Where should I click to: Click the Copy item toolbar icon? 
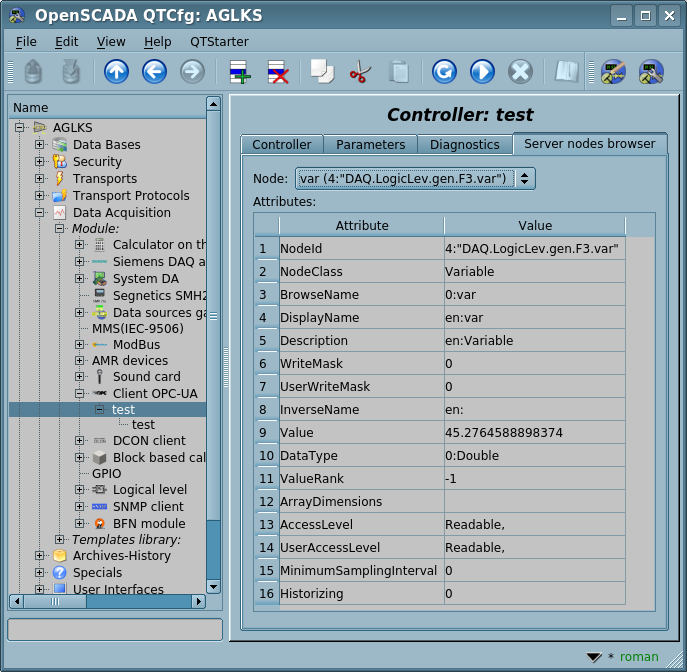[321, 72]
